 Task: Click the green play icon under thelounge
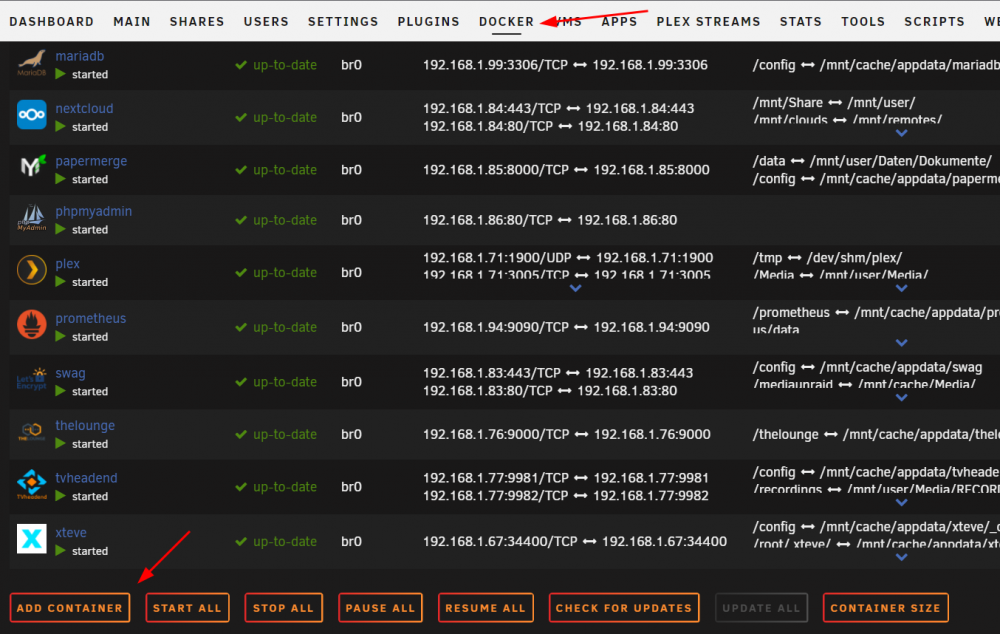tap(61, 443)
